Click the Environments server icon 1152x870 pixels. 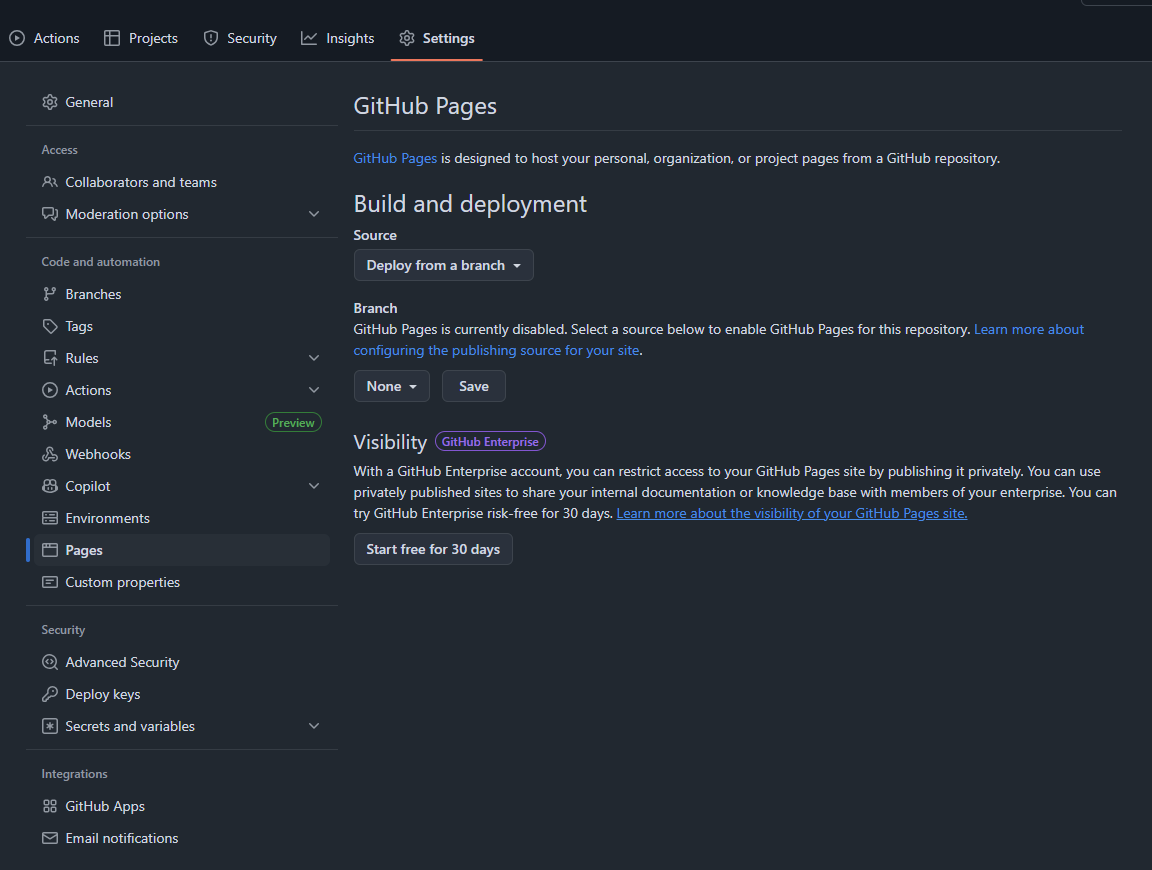click(x=50, y=518)
